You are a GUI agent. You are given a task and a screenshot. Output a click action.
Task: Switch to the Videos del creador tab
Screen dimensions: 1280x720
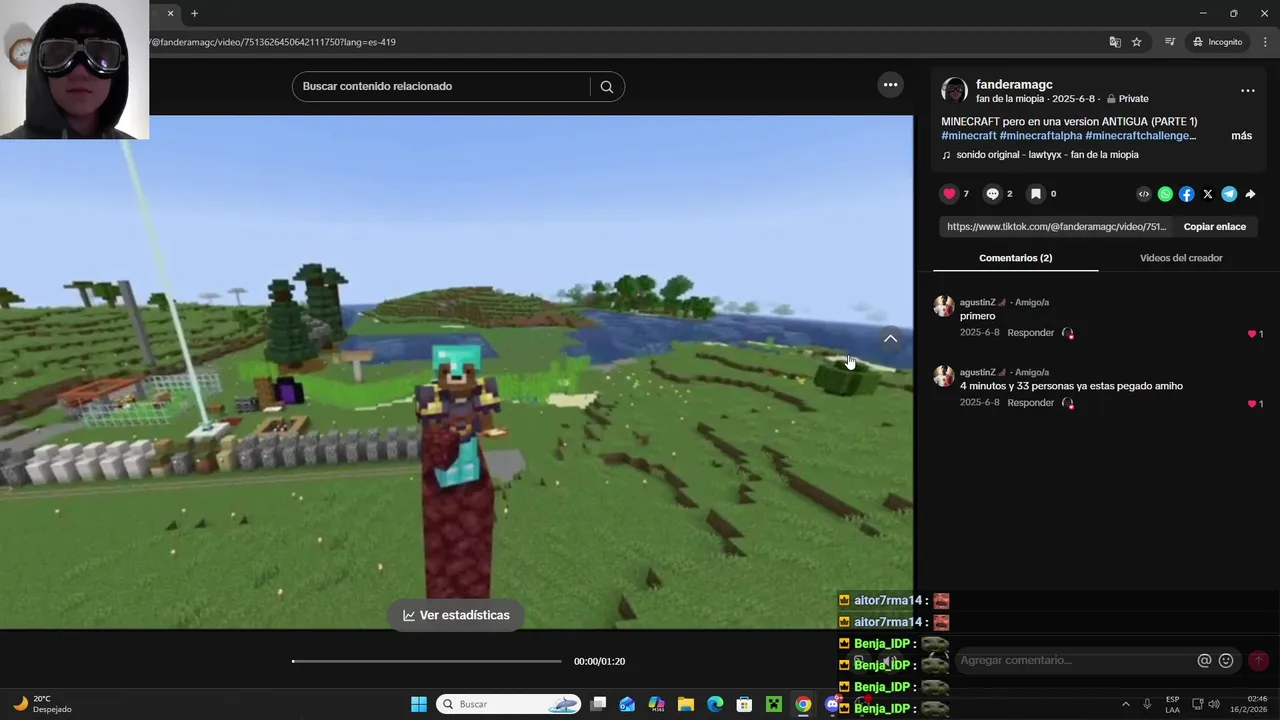pos(1181,258)
